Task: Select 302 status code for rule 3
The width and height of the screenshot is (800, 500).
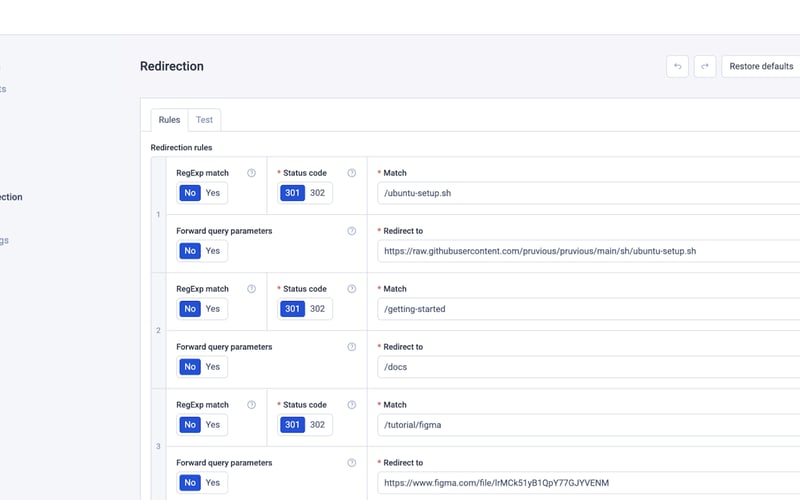Action: point(318,425)
